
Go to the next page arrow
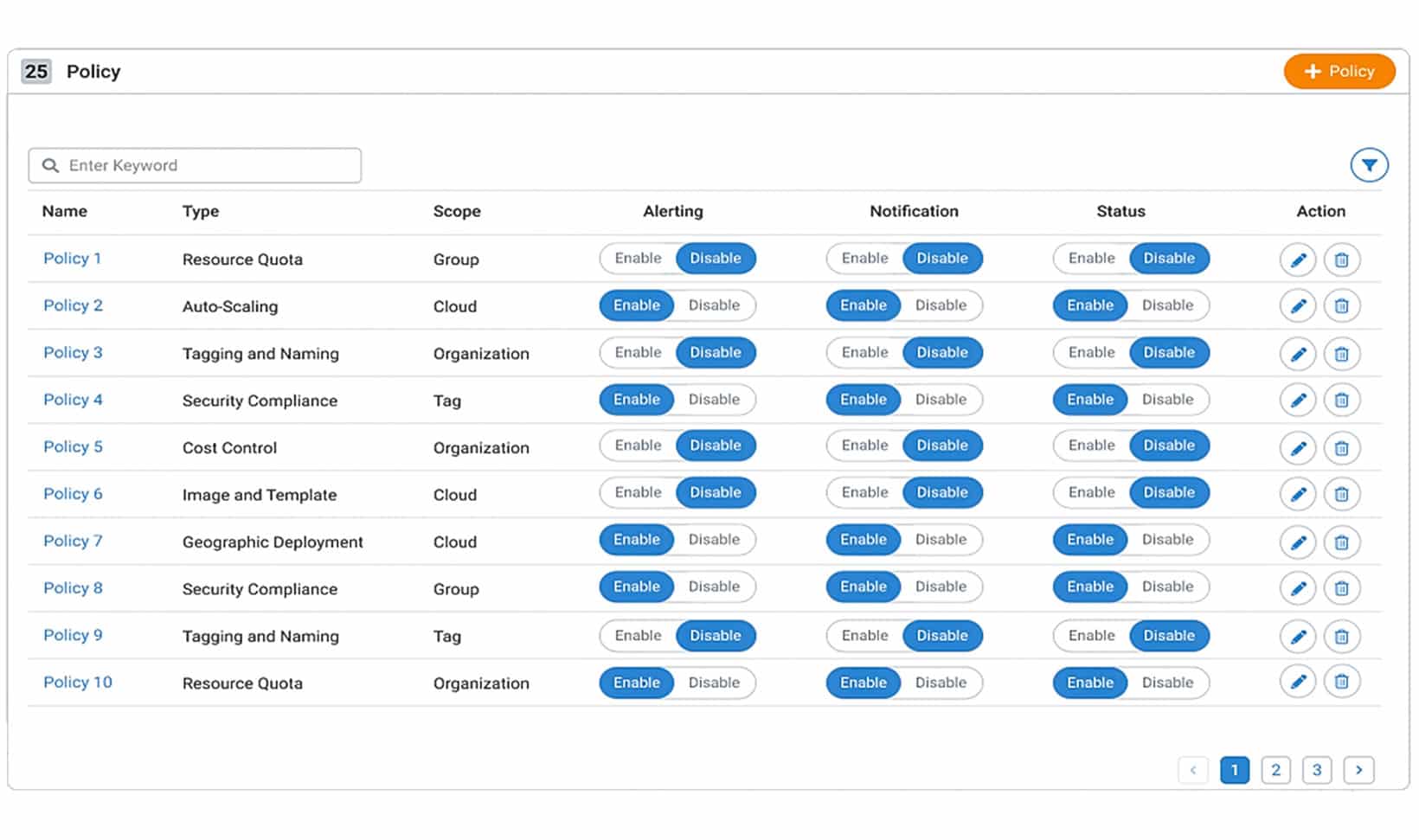pos(1358,770)
